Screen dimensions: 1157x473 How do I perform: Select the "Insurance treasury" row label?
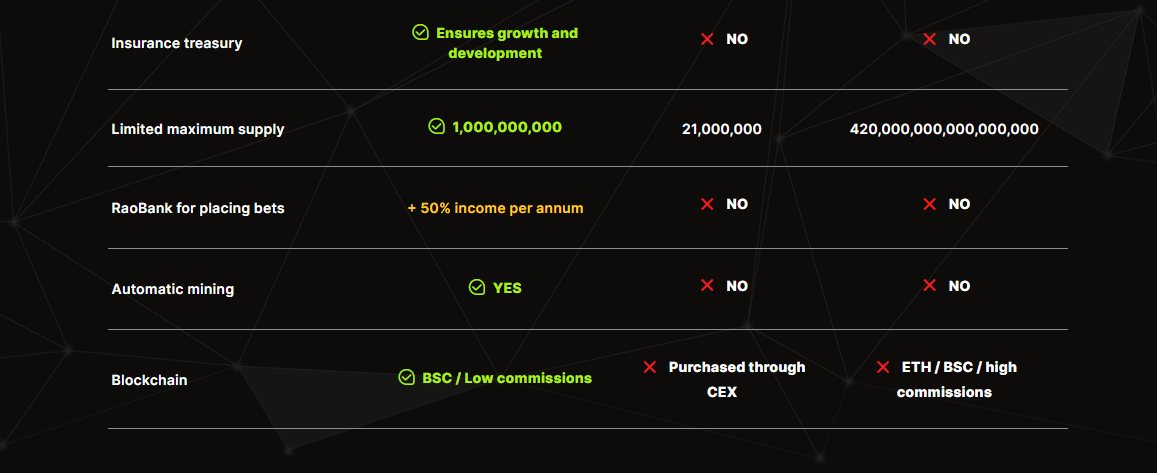(x=176, y=43)
